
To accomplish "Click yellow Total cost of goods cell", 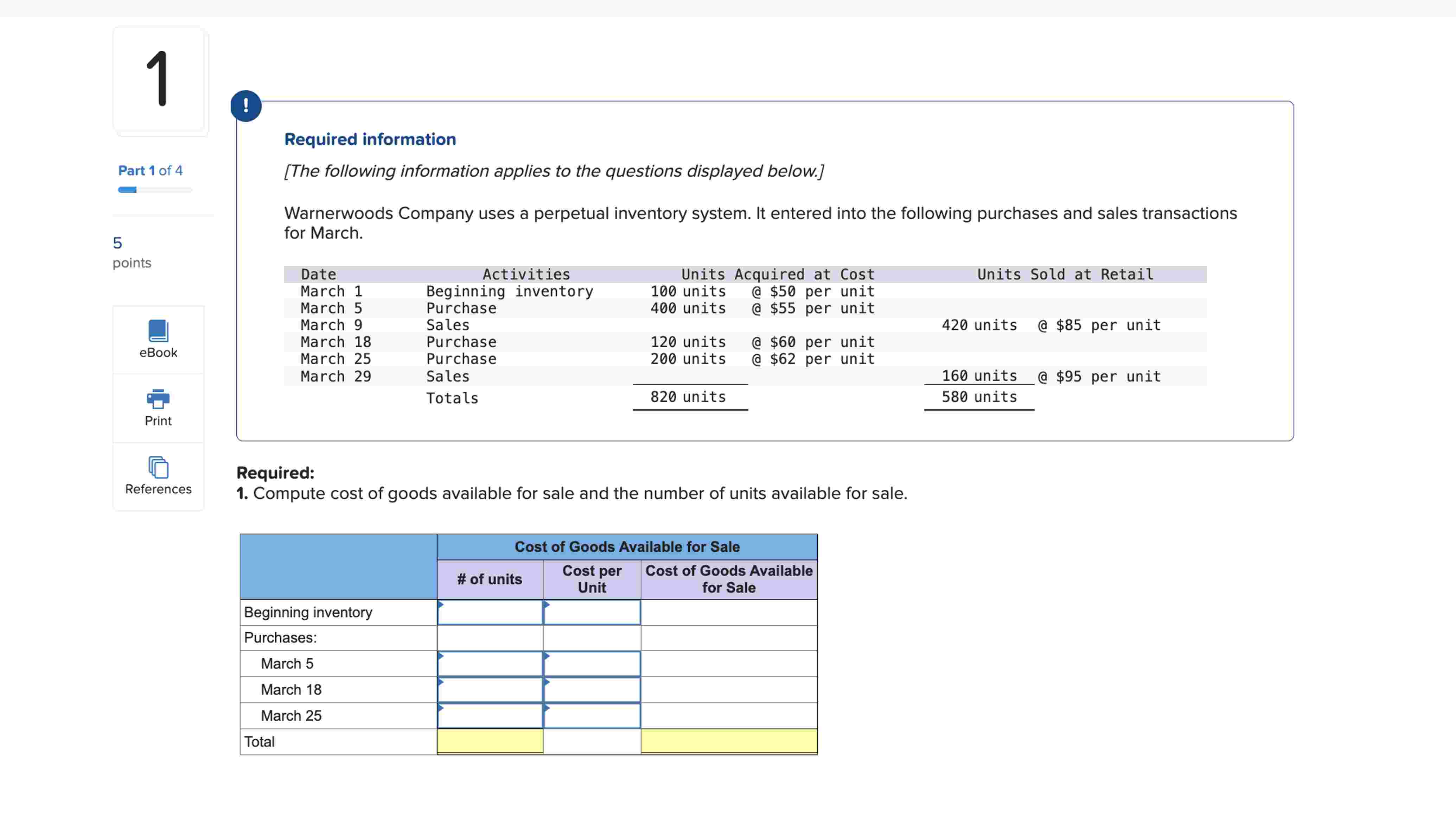I will coord(729,741).
